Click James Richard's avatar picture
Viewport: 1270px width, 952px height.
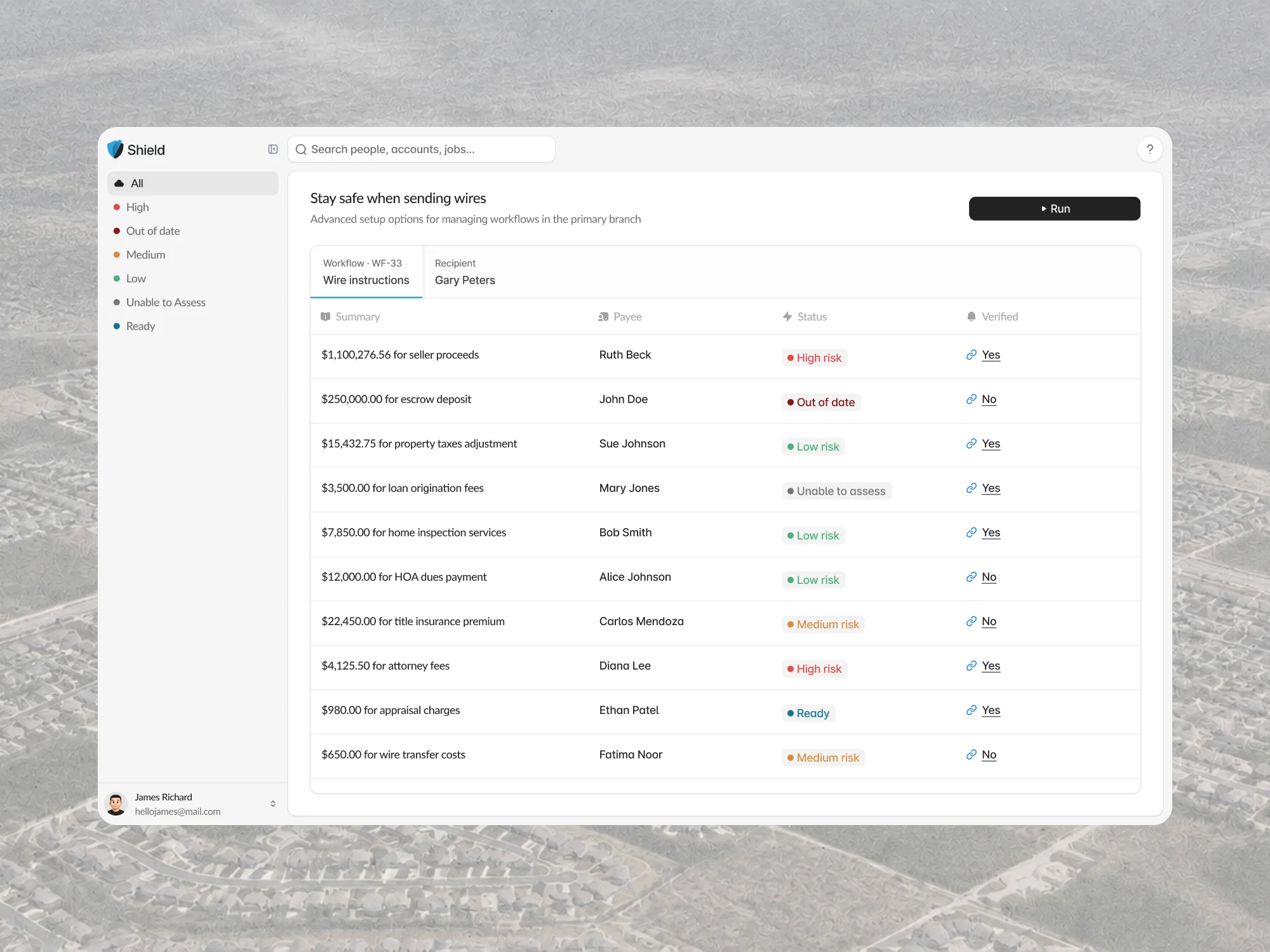(116, 804)
